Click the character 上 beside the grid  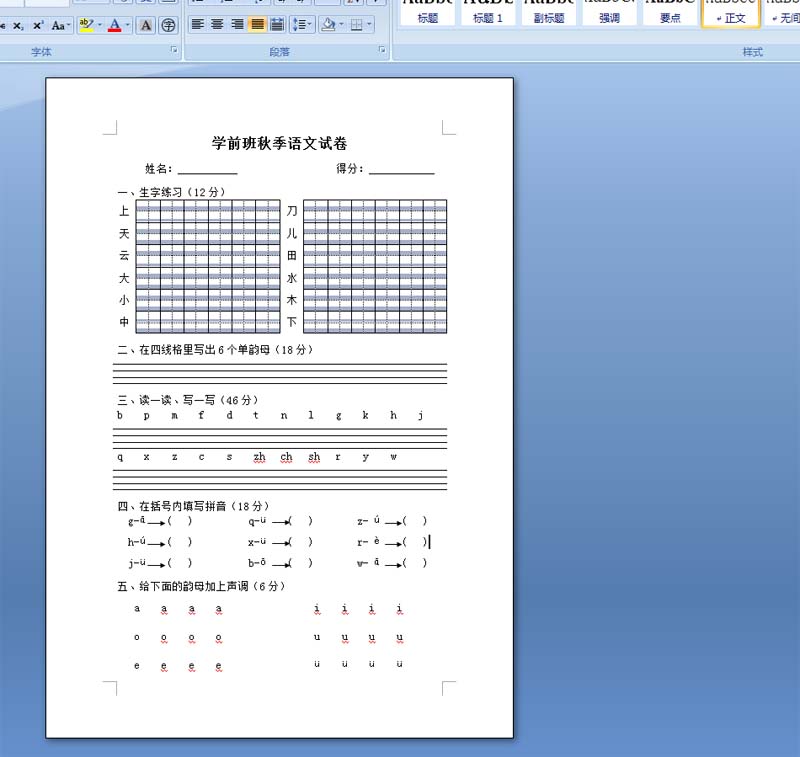124,211
